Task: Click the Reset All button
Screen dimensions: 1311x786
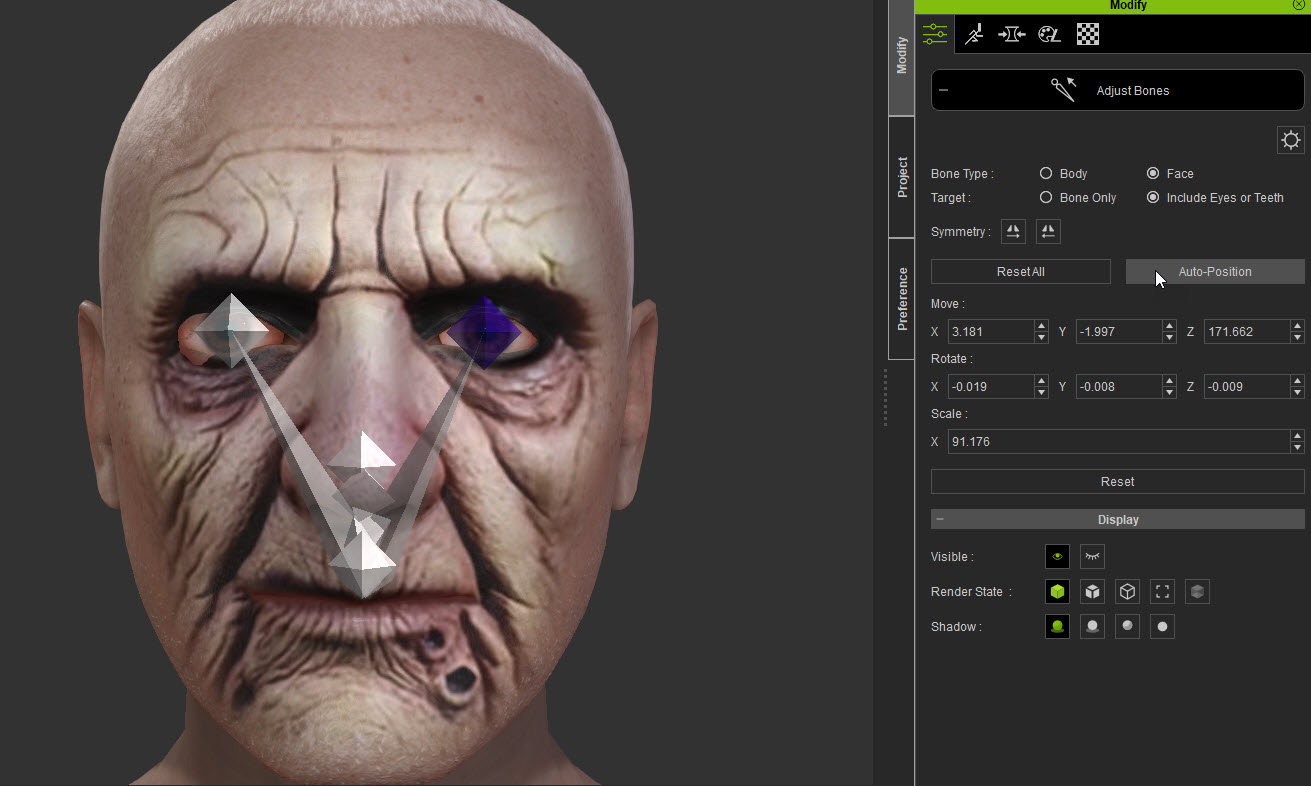Action: point(1020,271)
